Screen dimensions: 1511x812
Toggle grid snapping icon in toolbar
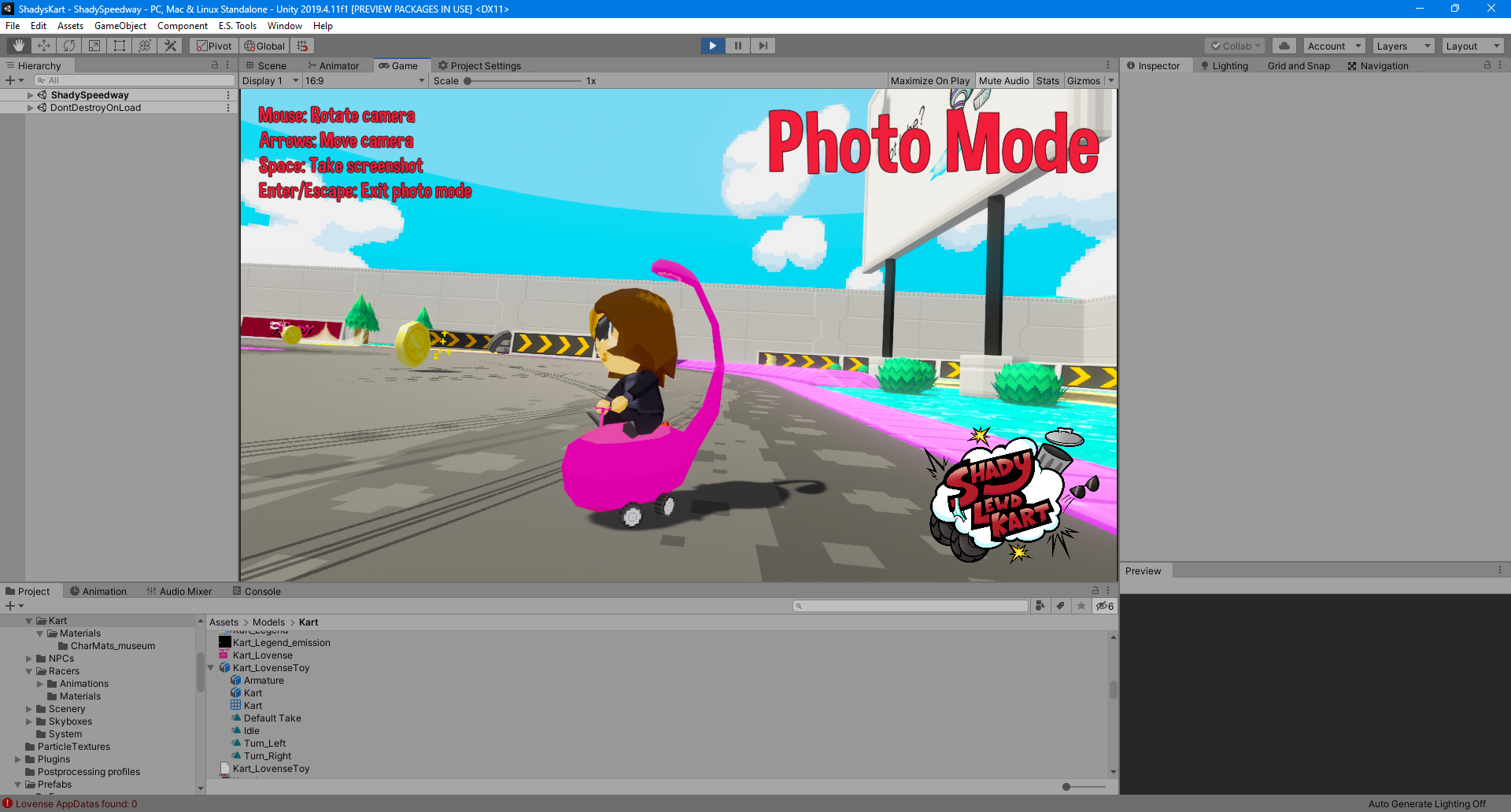pos(303,46)
